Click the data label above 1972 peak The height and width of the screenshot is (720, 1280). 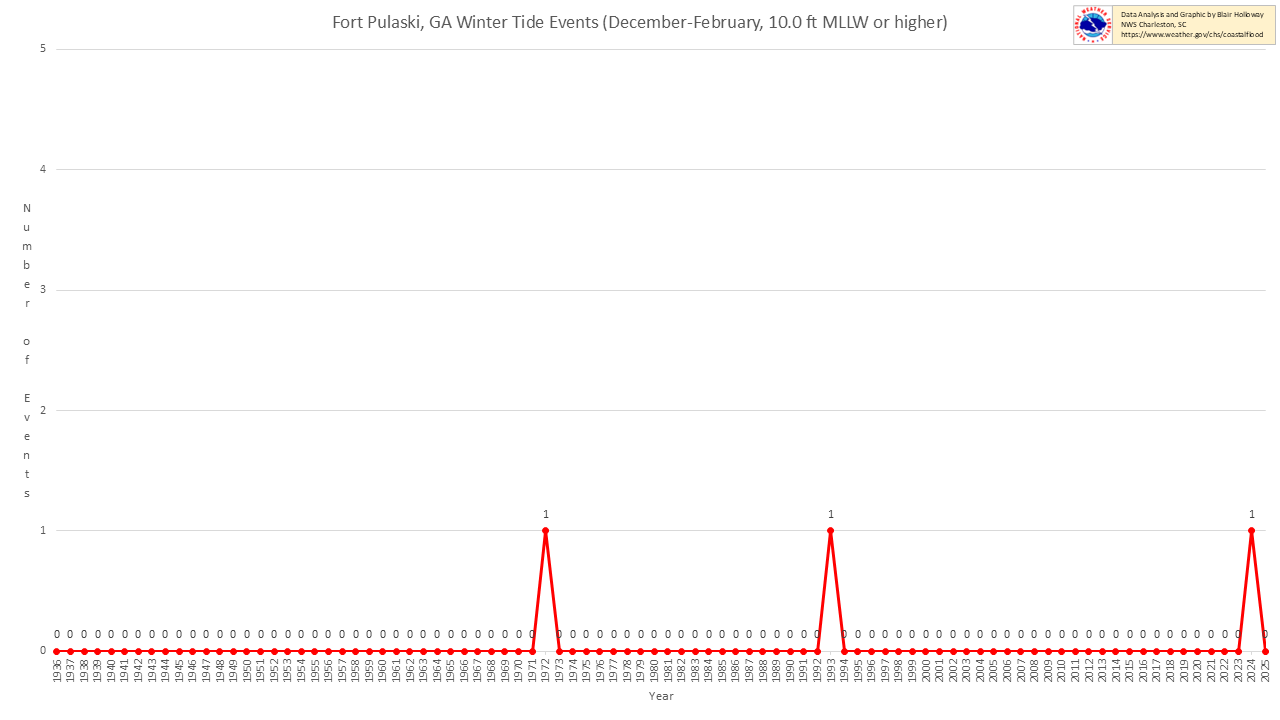pyautogui.click(x=545, y=514)
